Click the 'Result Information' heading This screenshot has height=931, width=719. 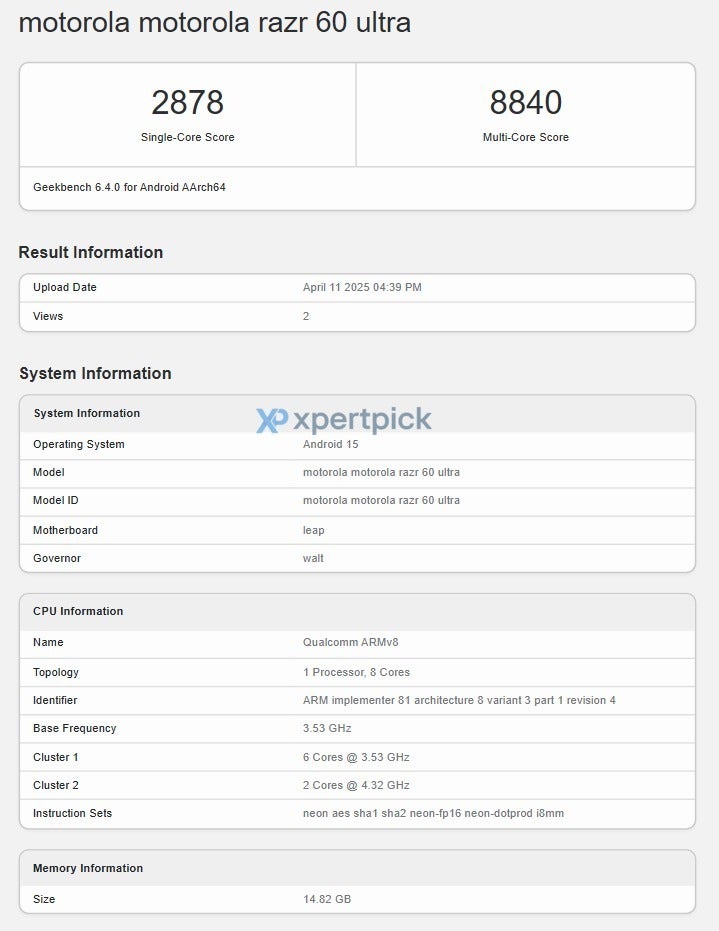point(90,252)
